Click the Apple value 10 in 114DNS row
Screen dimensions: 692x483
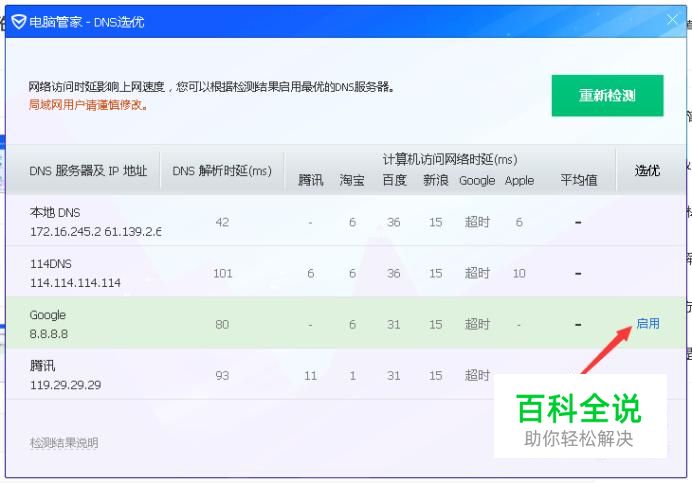point(519,273)
